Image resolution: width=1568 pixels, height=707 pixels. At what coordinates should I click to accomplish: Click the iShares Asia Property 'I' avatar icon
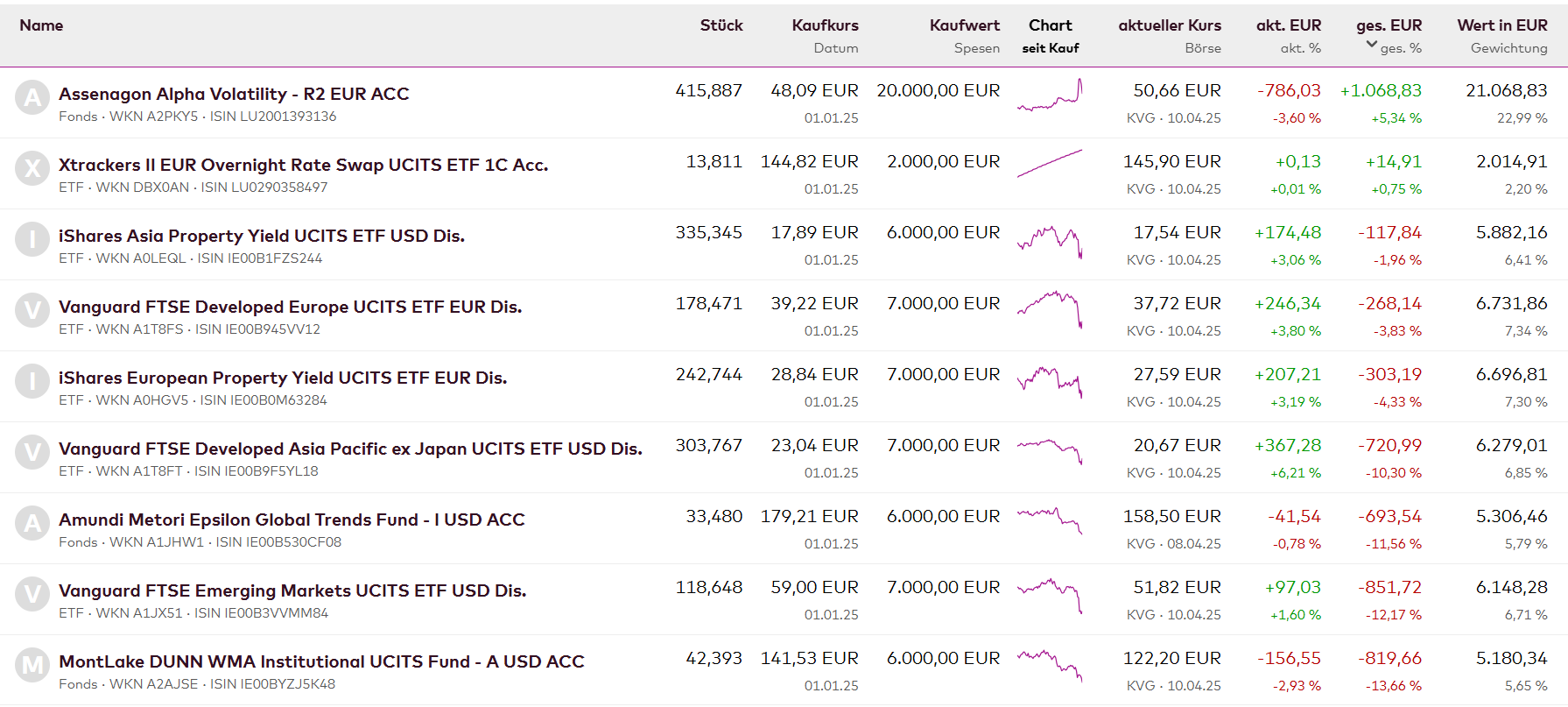pyautogui.click(x=32, y=239)
